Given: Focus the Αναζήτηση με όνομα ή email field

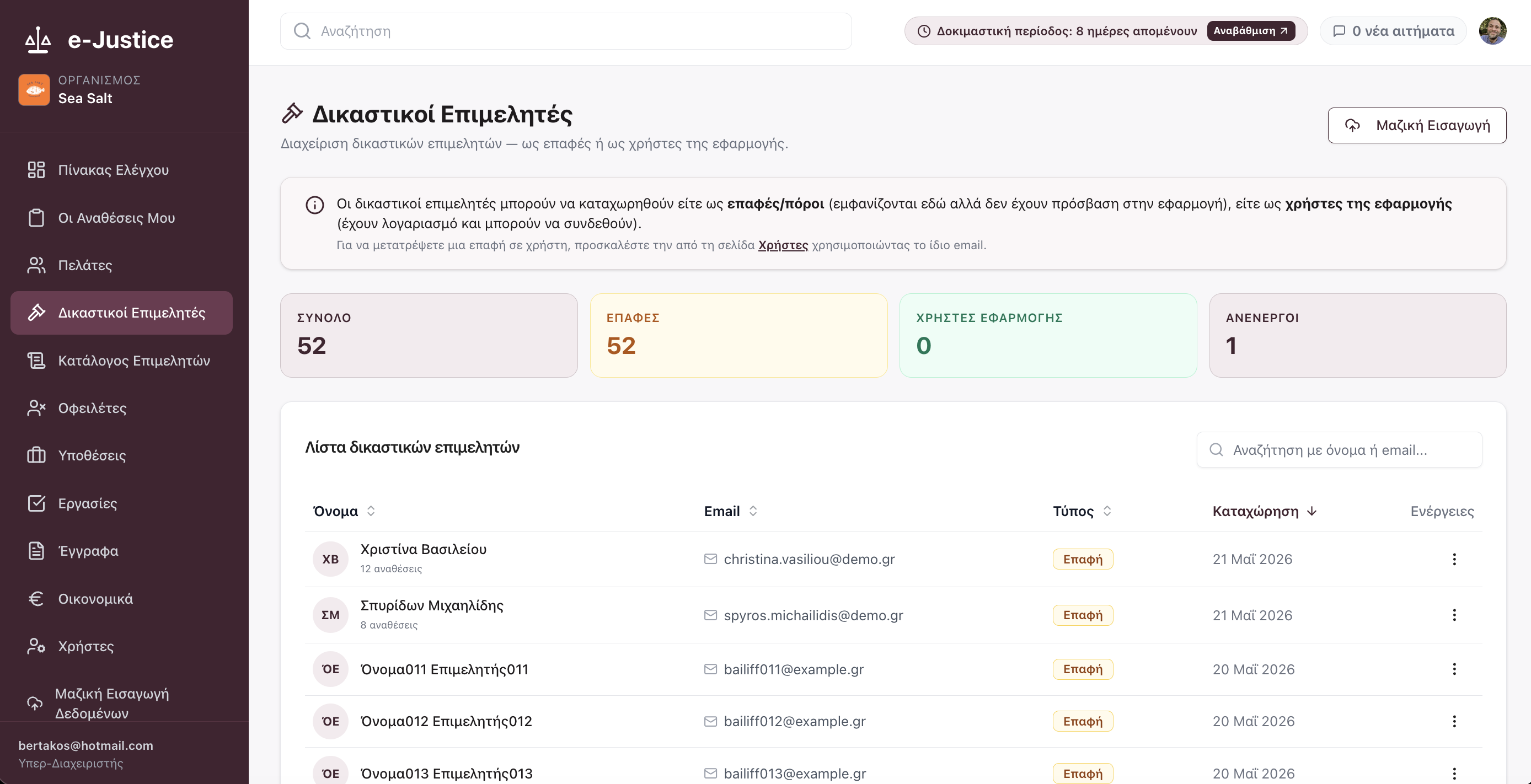Looking at the screenshot, I should point(1339,449).
